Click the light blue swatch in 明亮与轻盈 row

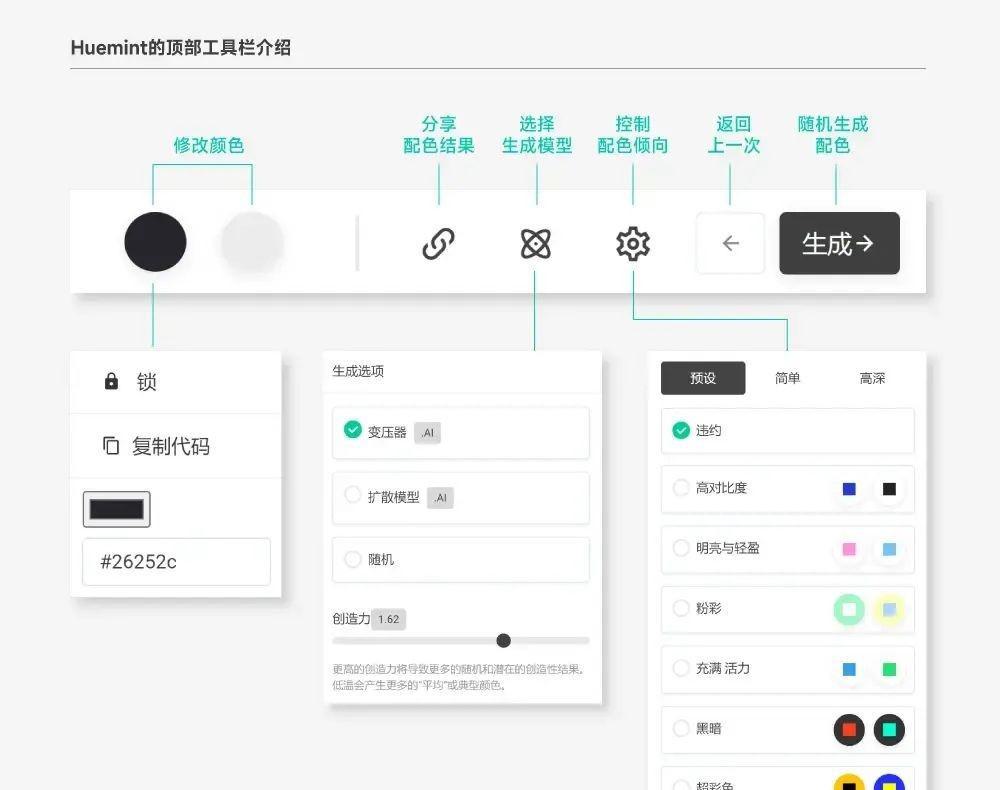889,549
